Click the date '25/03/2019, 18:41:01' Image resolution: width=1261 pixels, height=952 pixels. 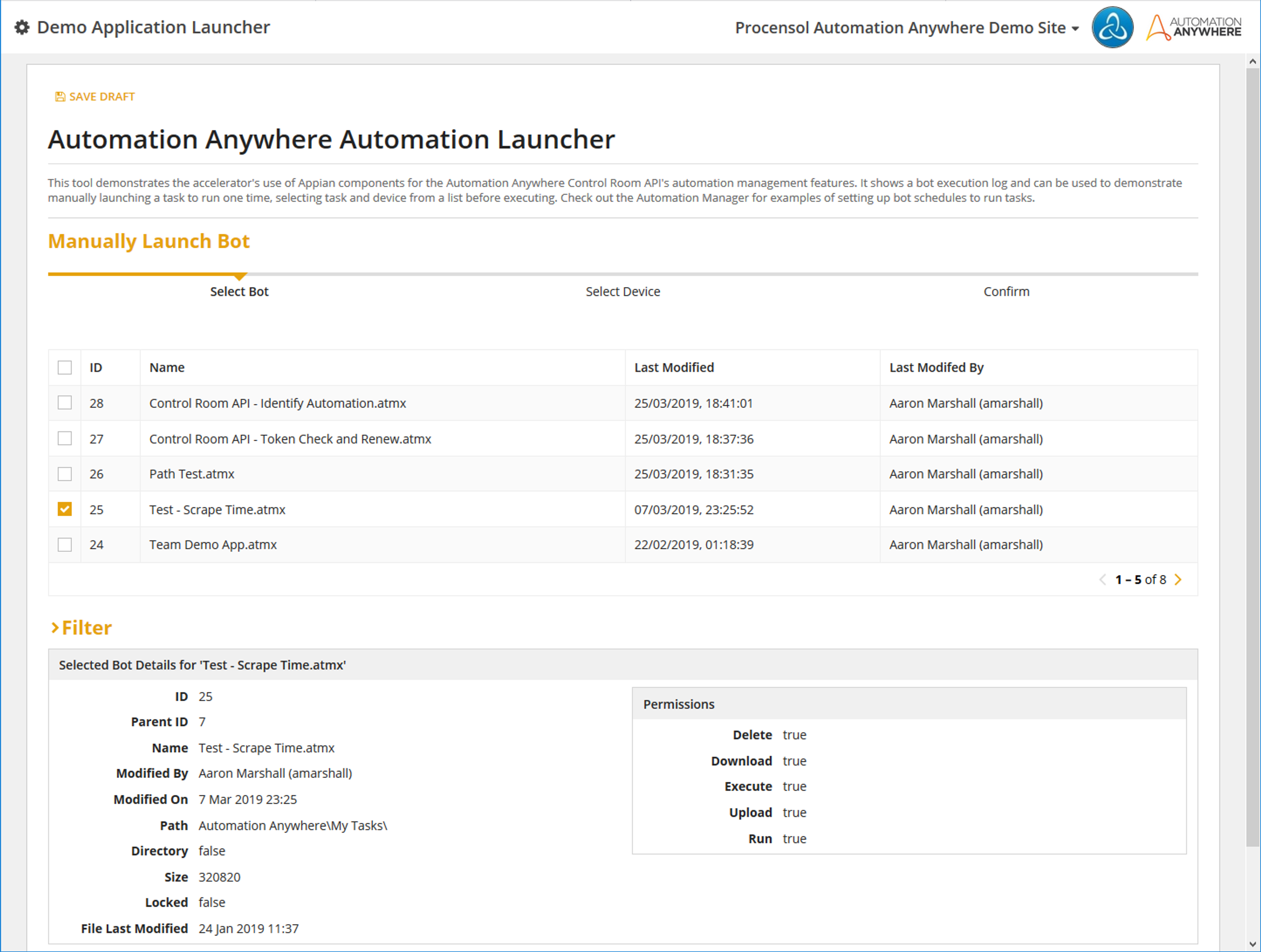pos(694,403)
